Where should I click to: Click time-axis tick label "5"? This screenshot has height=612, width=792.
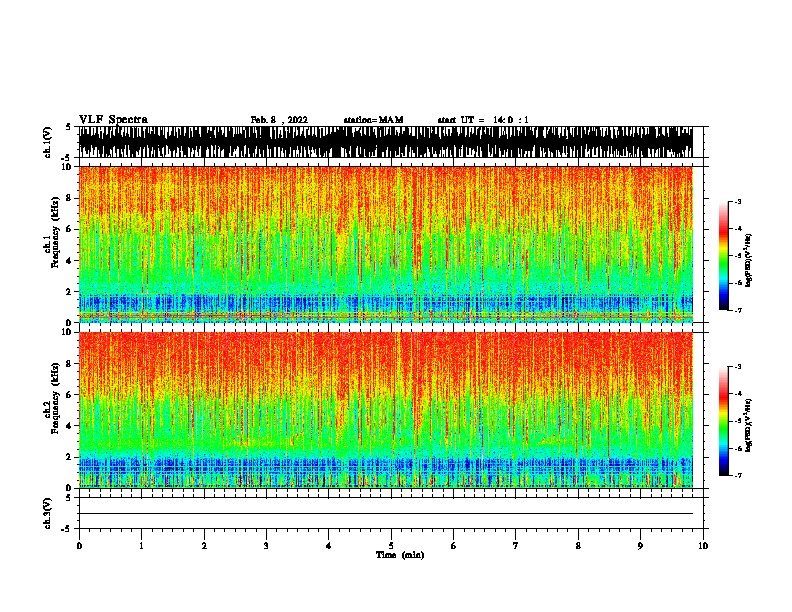pos(391,545)
